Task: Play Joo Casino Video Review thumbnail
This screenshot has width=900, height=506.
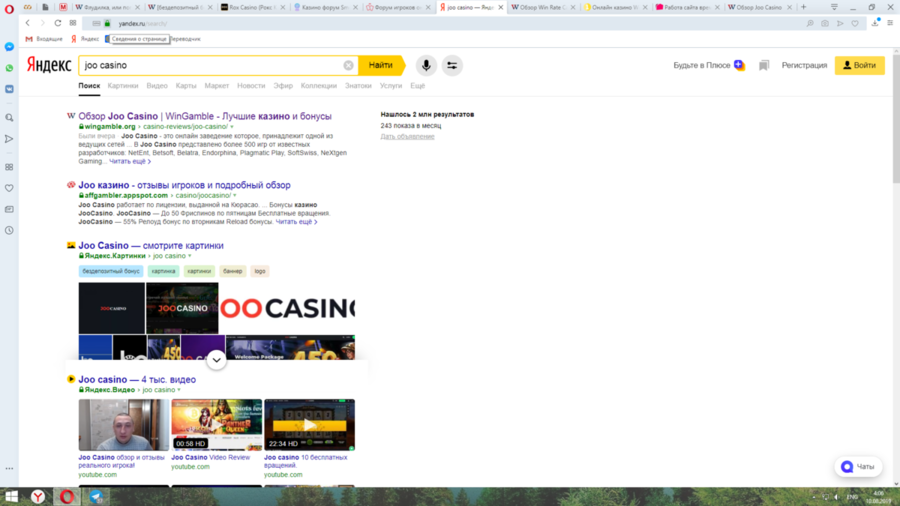Action: coord(216,425)
